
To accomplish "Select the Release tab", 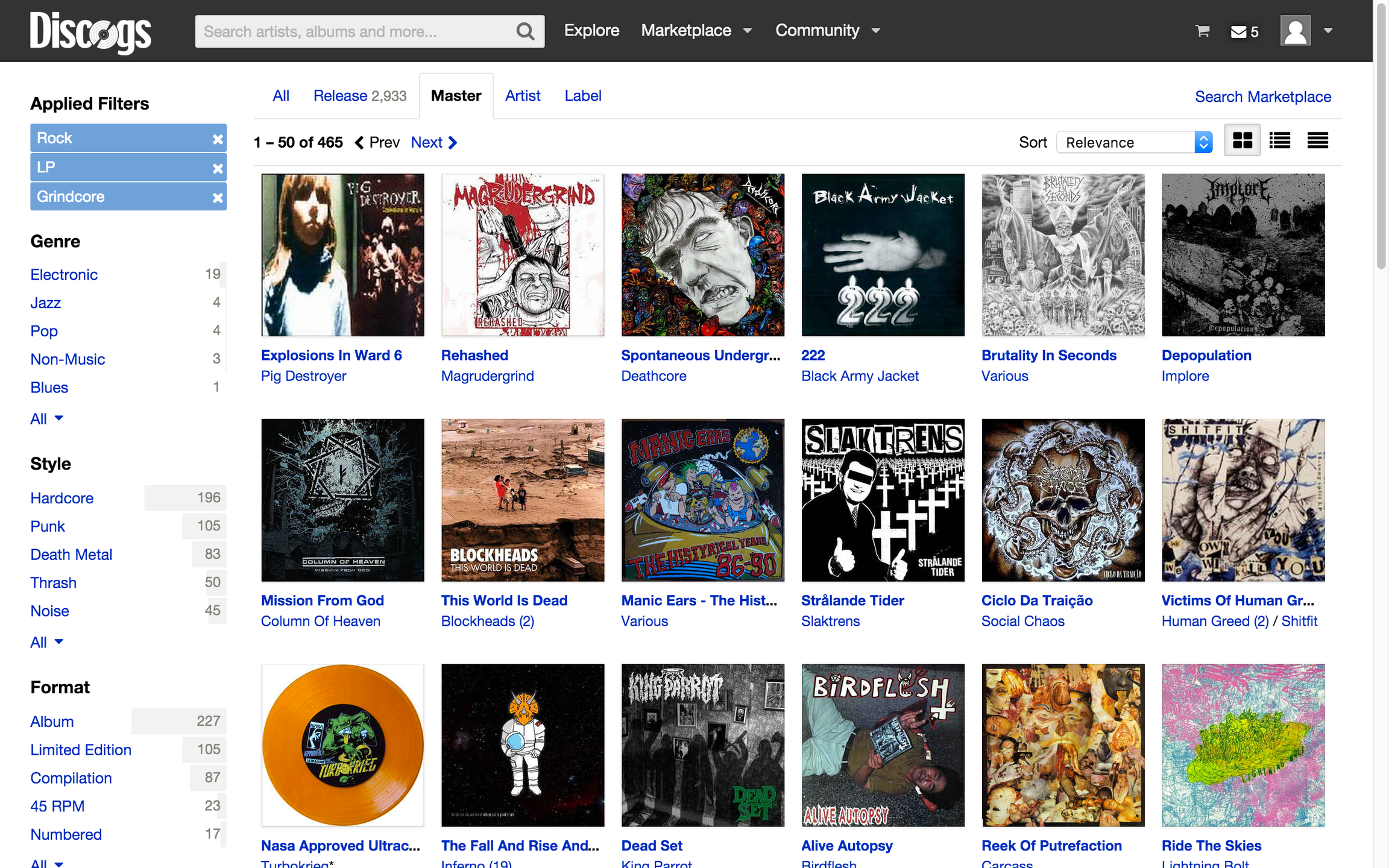I will 360,96.
